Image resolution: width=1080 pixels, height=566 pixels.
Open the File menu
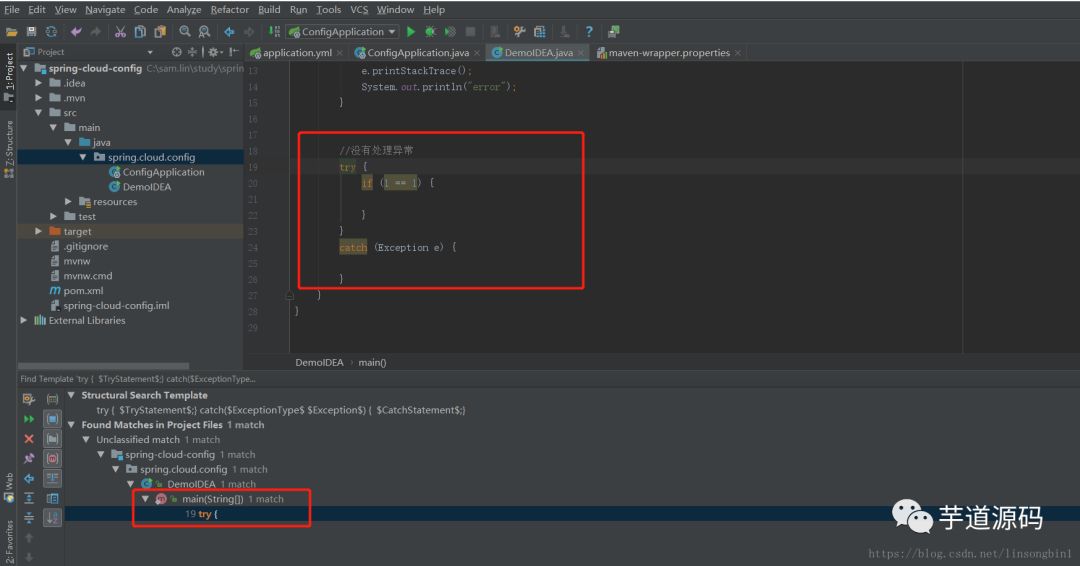click(12, 10)
